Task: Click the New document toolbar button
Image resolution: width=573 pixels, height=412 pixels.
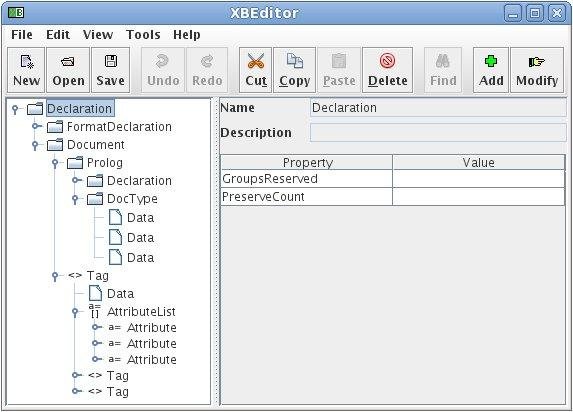Action: tap(26, 70)
